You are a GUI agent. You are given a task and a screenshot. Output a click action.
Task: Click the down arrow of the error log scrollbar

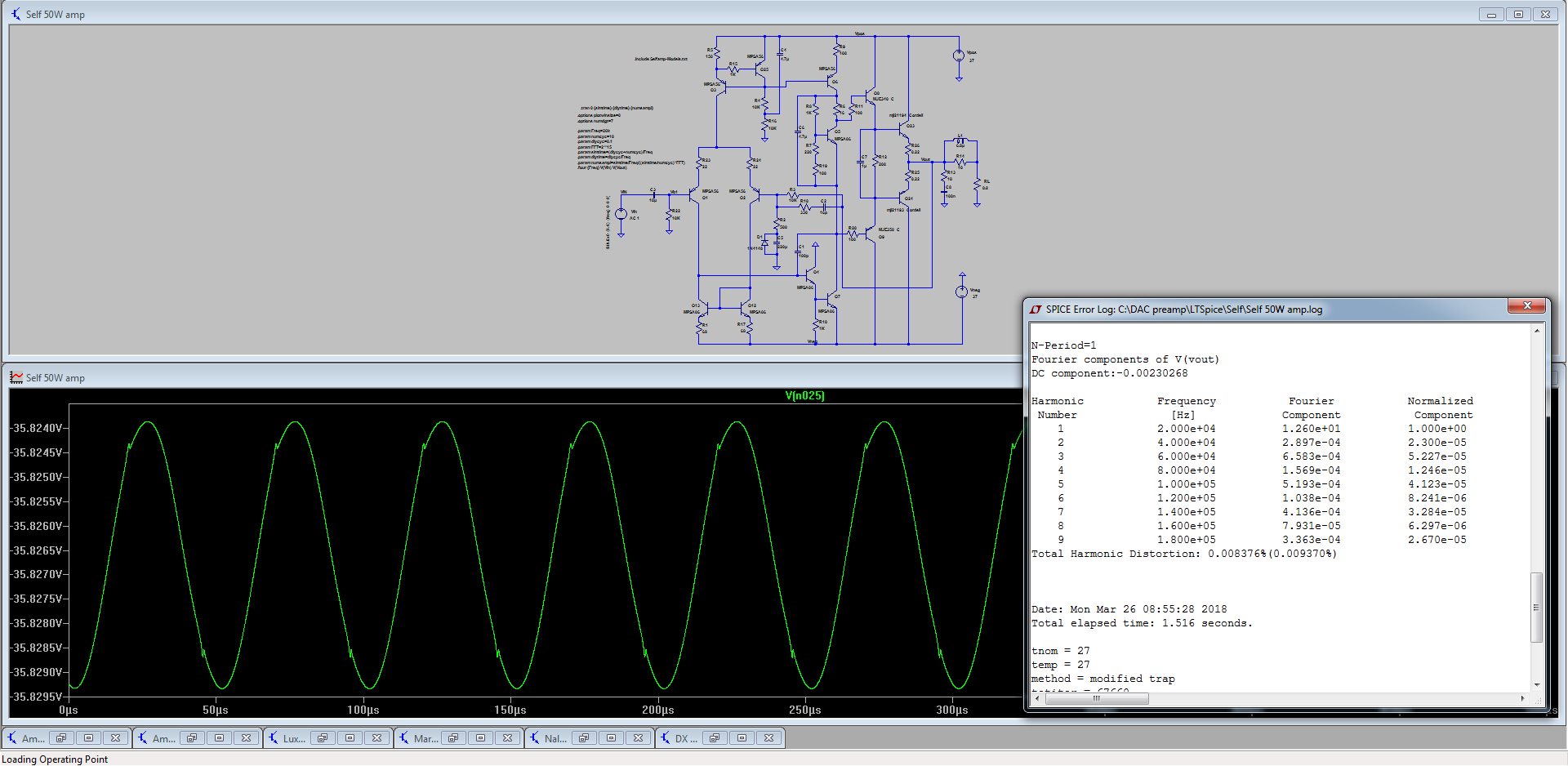(1537, 685)
